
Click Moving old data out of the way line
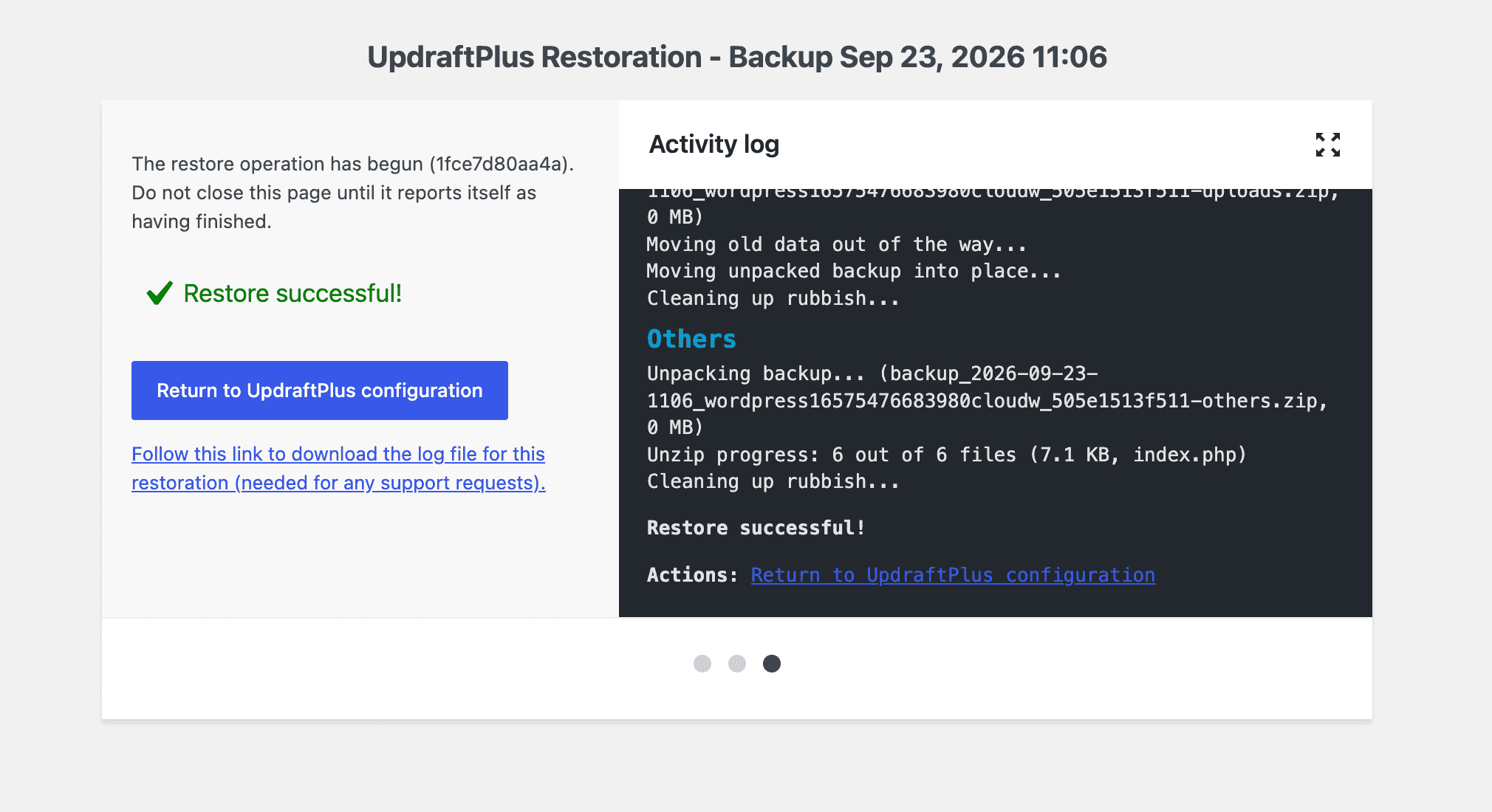[836, 244]
